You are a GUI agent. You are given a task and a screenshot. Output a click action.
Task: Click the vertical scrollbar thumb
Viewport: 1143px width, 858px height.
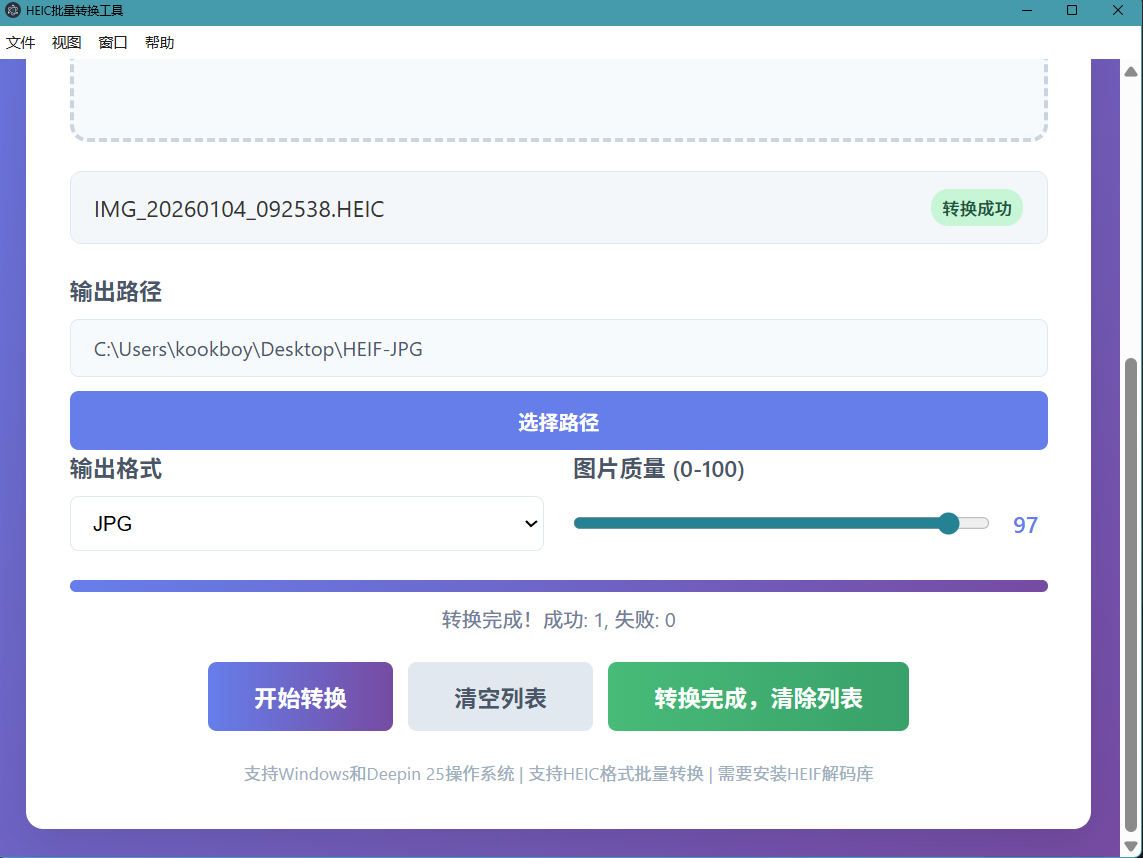tap(1131, 594)
